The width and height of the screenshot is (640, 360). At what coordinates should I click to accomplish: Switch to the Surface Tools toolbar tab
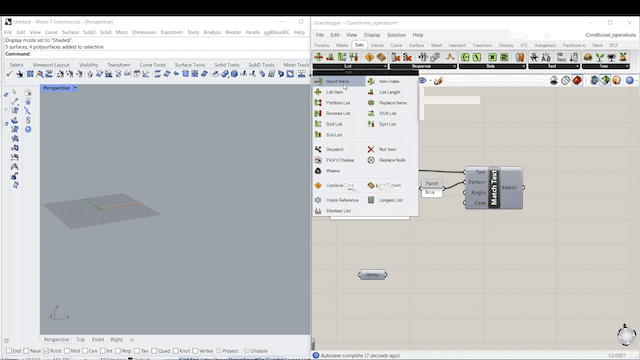(x=190, y=65)
